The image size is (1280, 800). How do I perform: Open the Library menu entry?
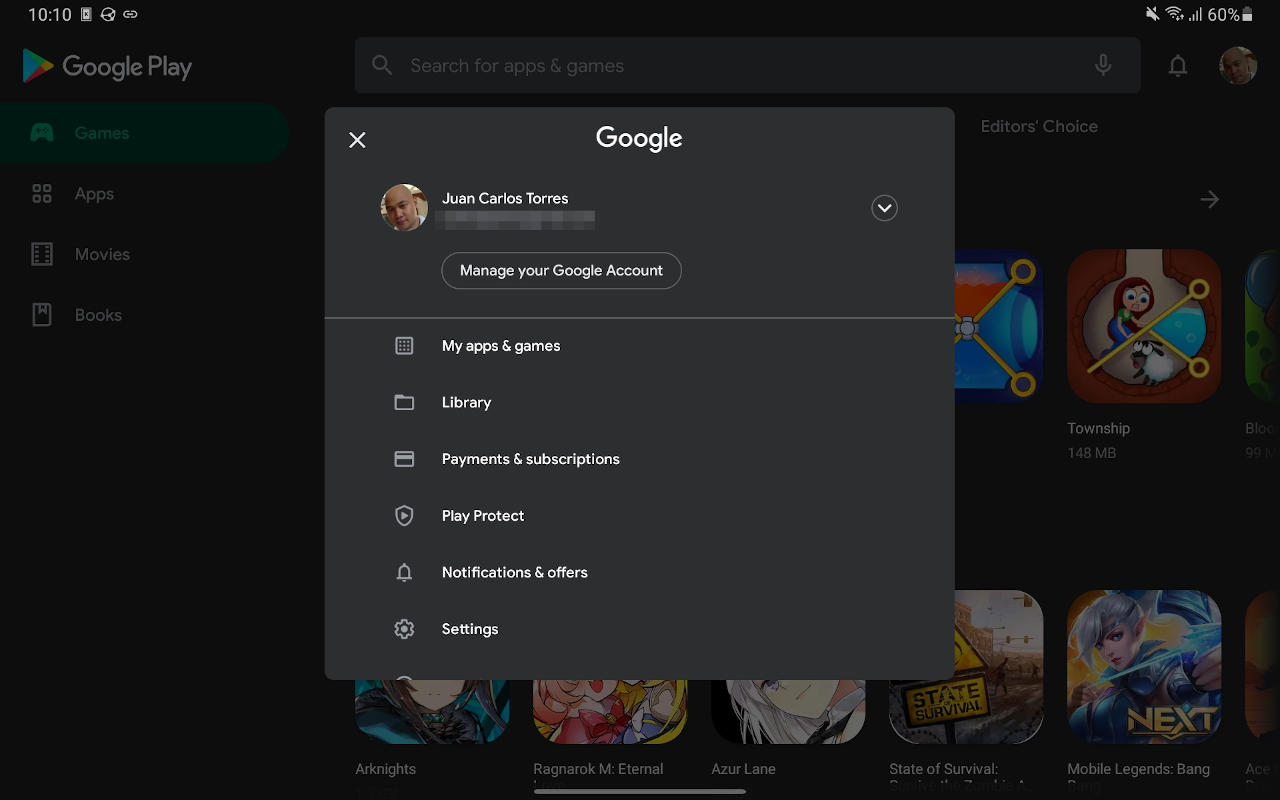[x=466, y=403]
